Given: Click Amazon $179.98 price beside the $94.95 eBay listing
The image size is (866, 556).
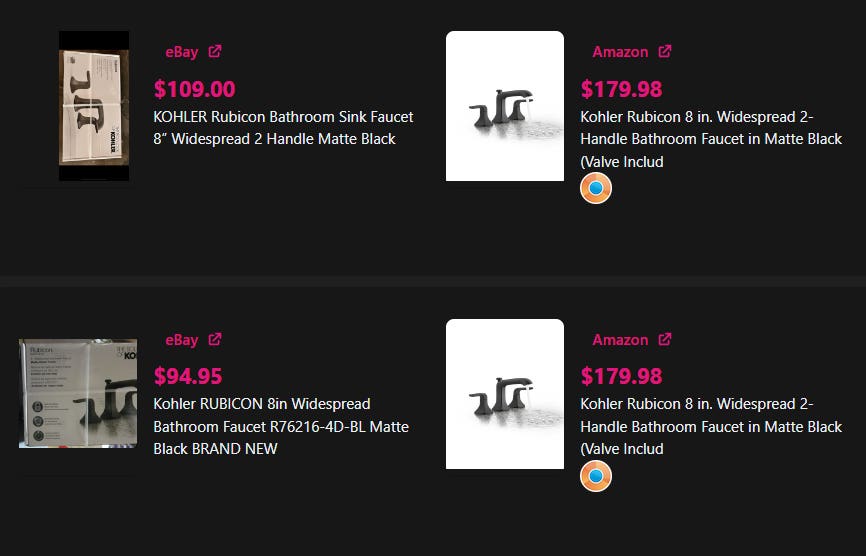Looking at the screenshot, I should (621, 377).
